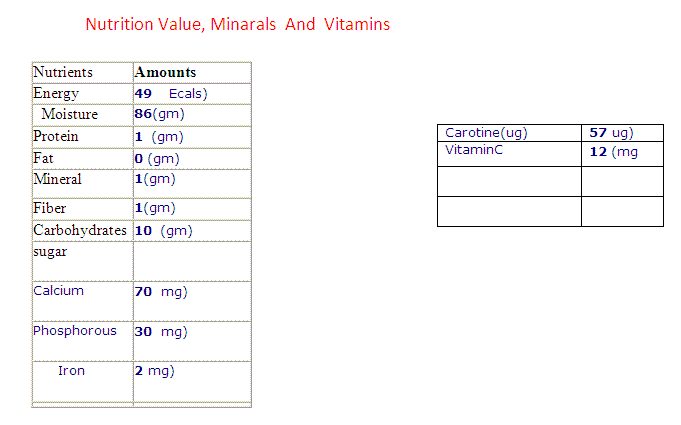Select the Iron link text
This screenshot has width=681, height=425.
(x=71, y=371)
